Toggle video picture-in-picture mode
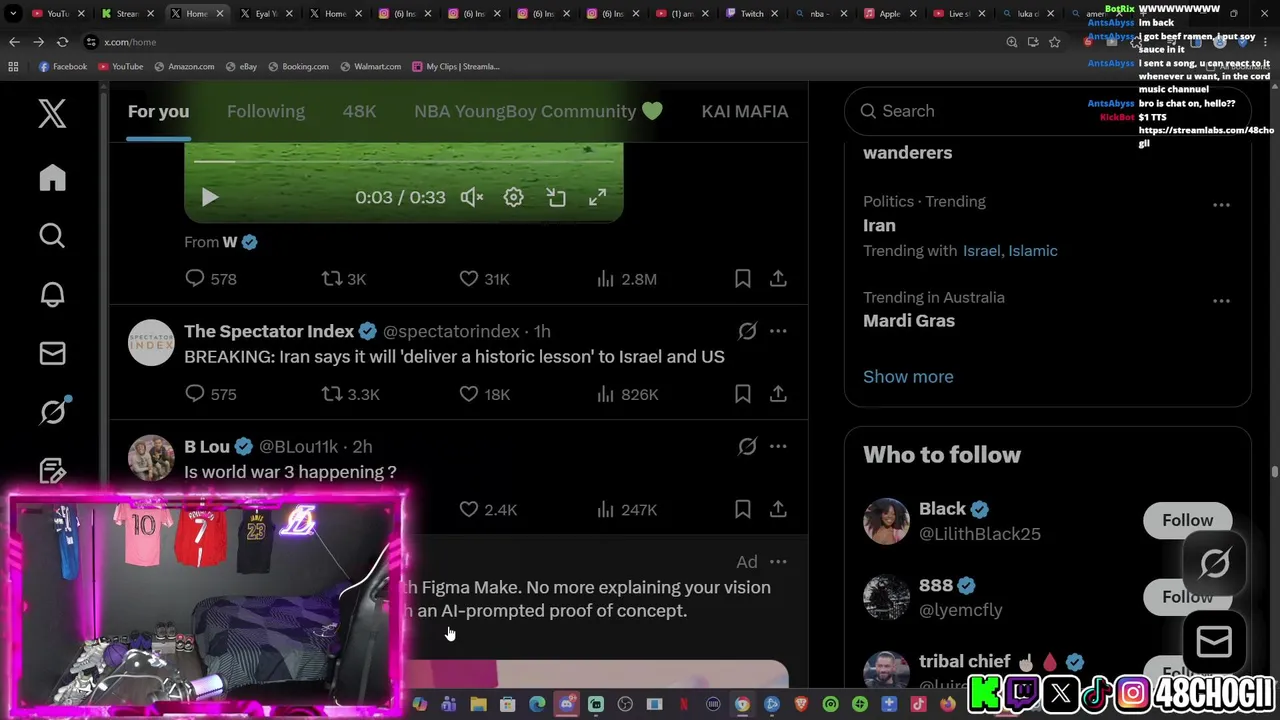The width and height of the screenshot is (1280, 720). pos(556,197)
